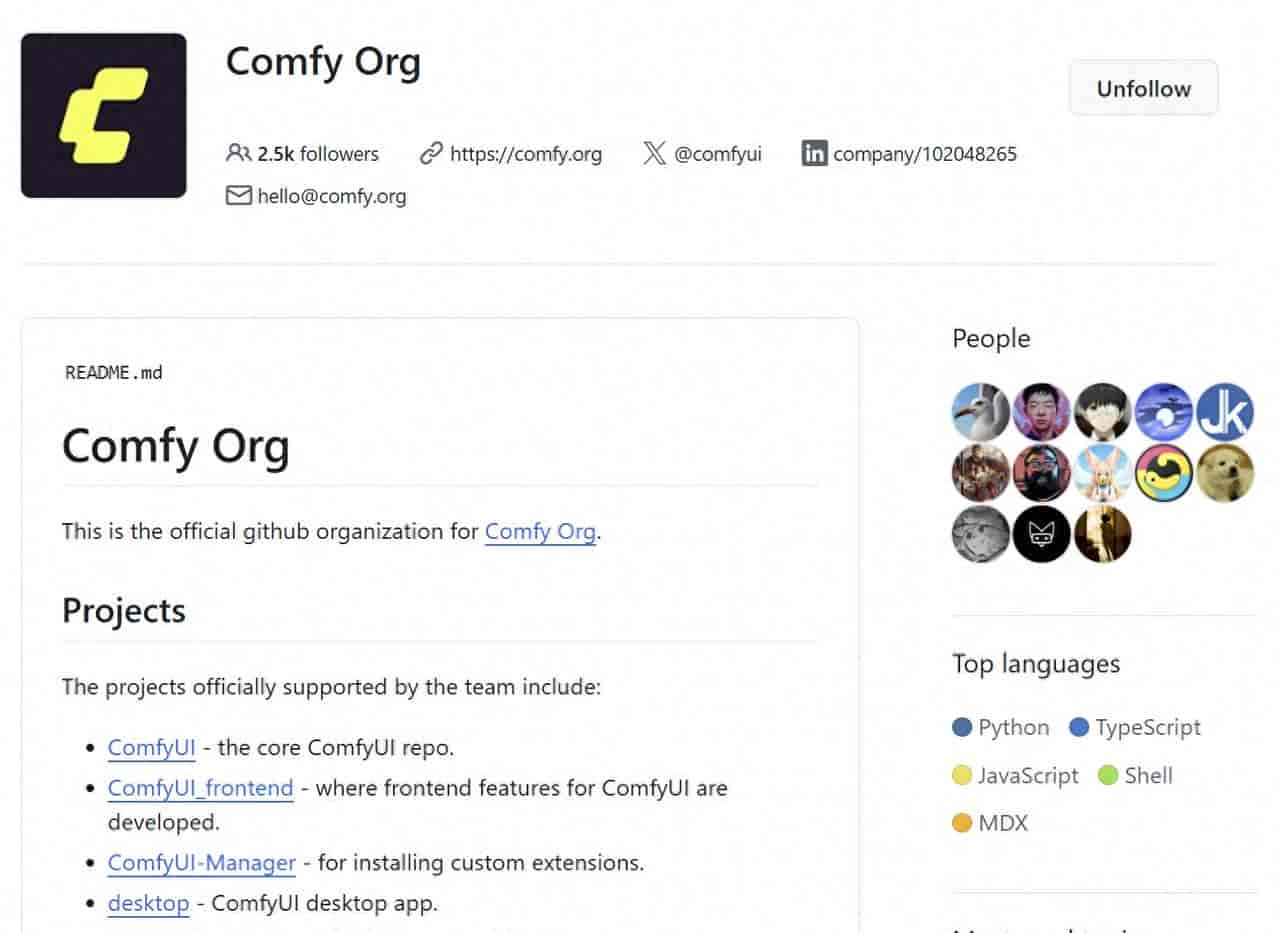Image resolution: width=1280 pixels, height=933 pixels.
Task: Click the LinkedIn icon beside company/102048265
Action: click(x=814, y=154)
